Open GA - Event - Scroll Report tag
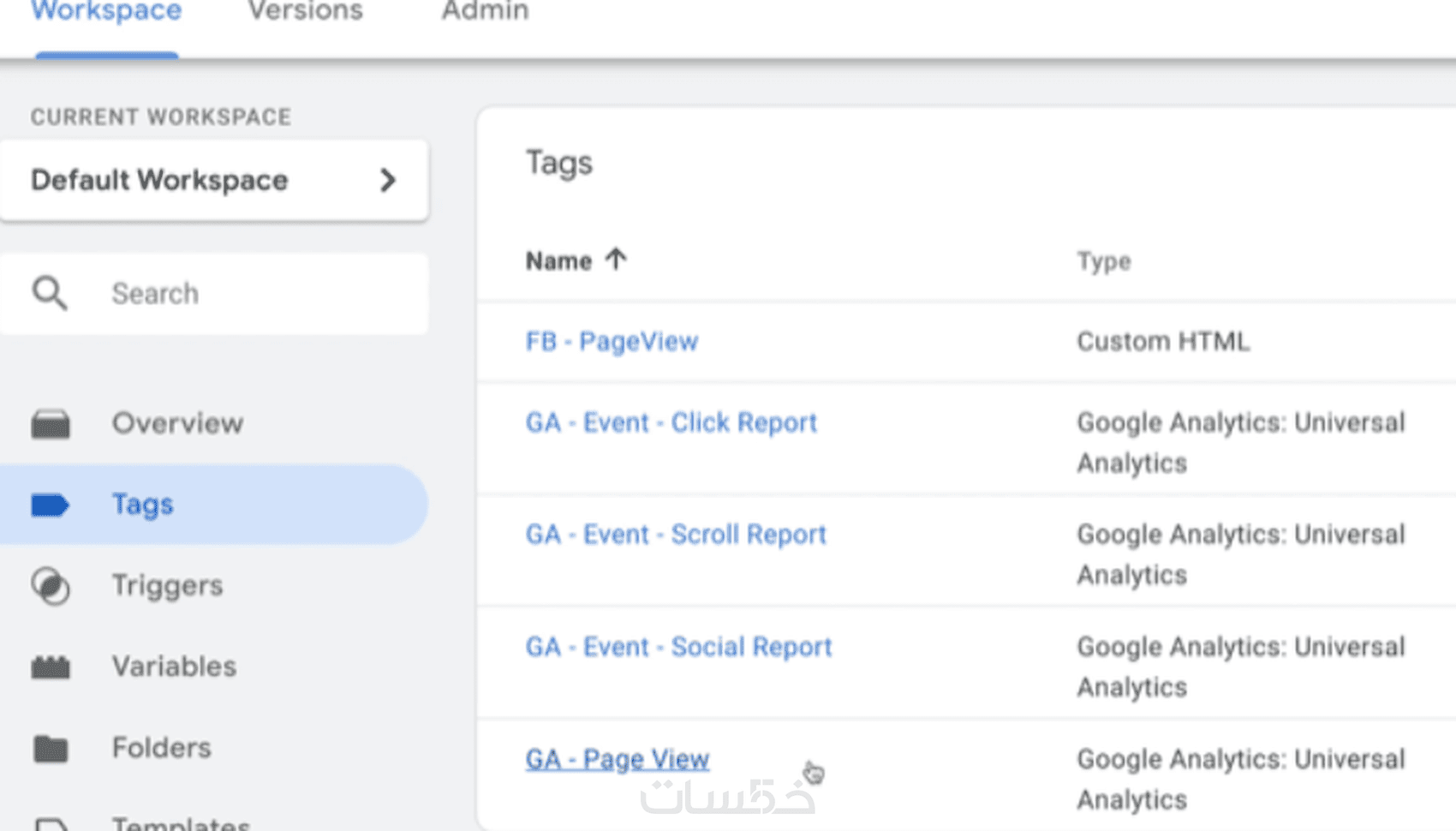The width and height of the screenshot is (1456, 831). click(x=676, y=535)
